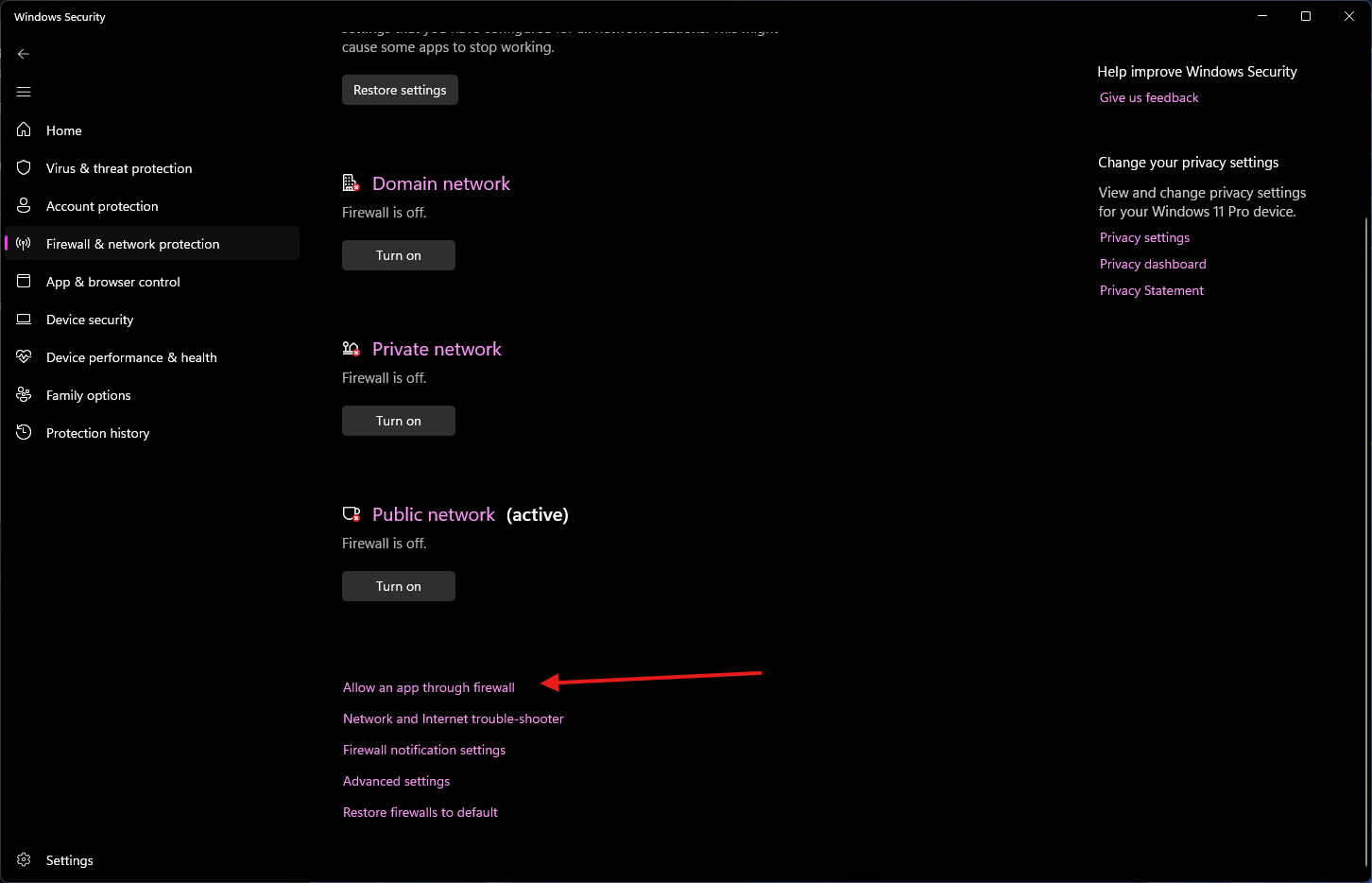Click the Public network icon
The image size is (1372, 883).
(x=352, y=513)
